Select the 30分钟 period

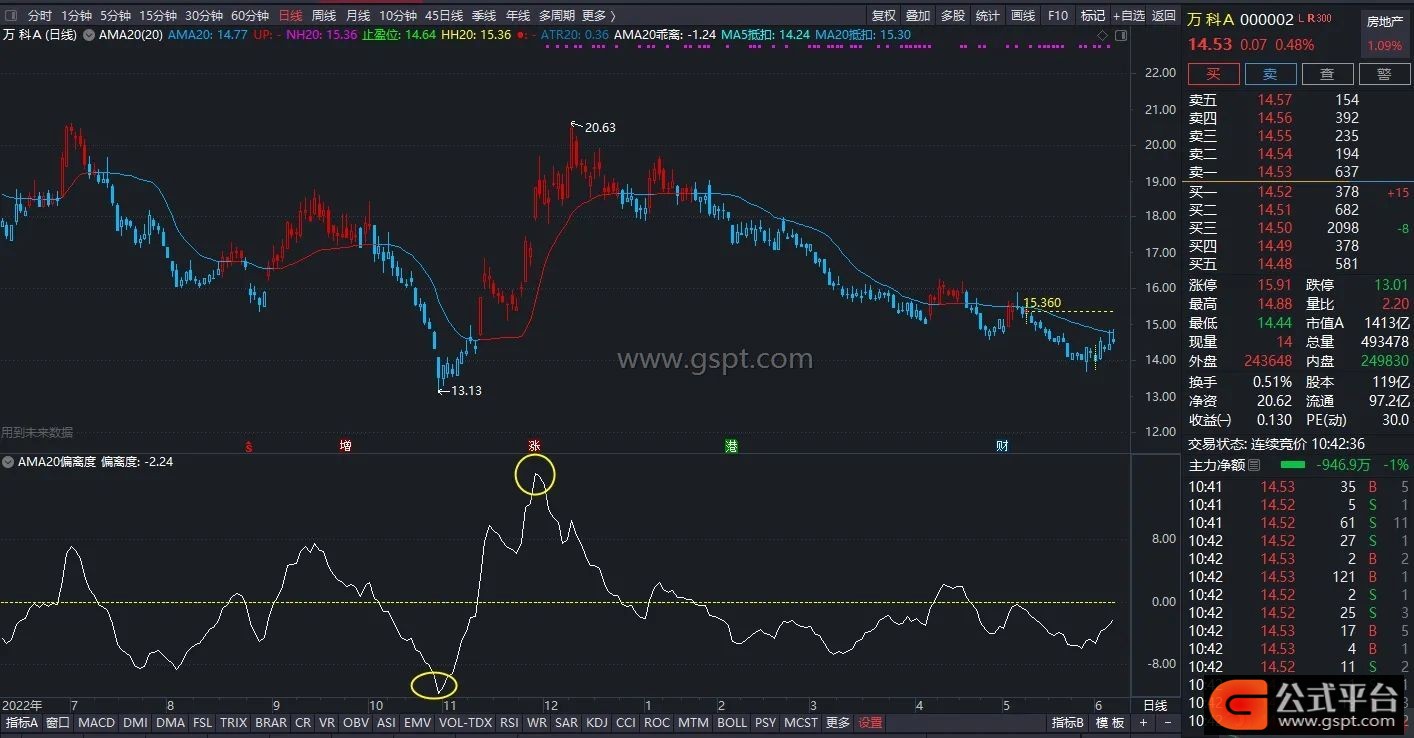tap(204, 15)
